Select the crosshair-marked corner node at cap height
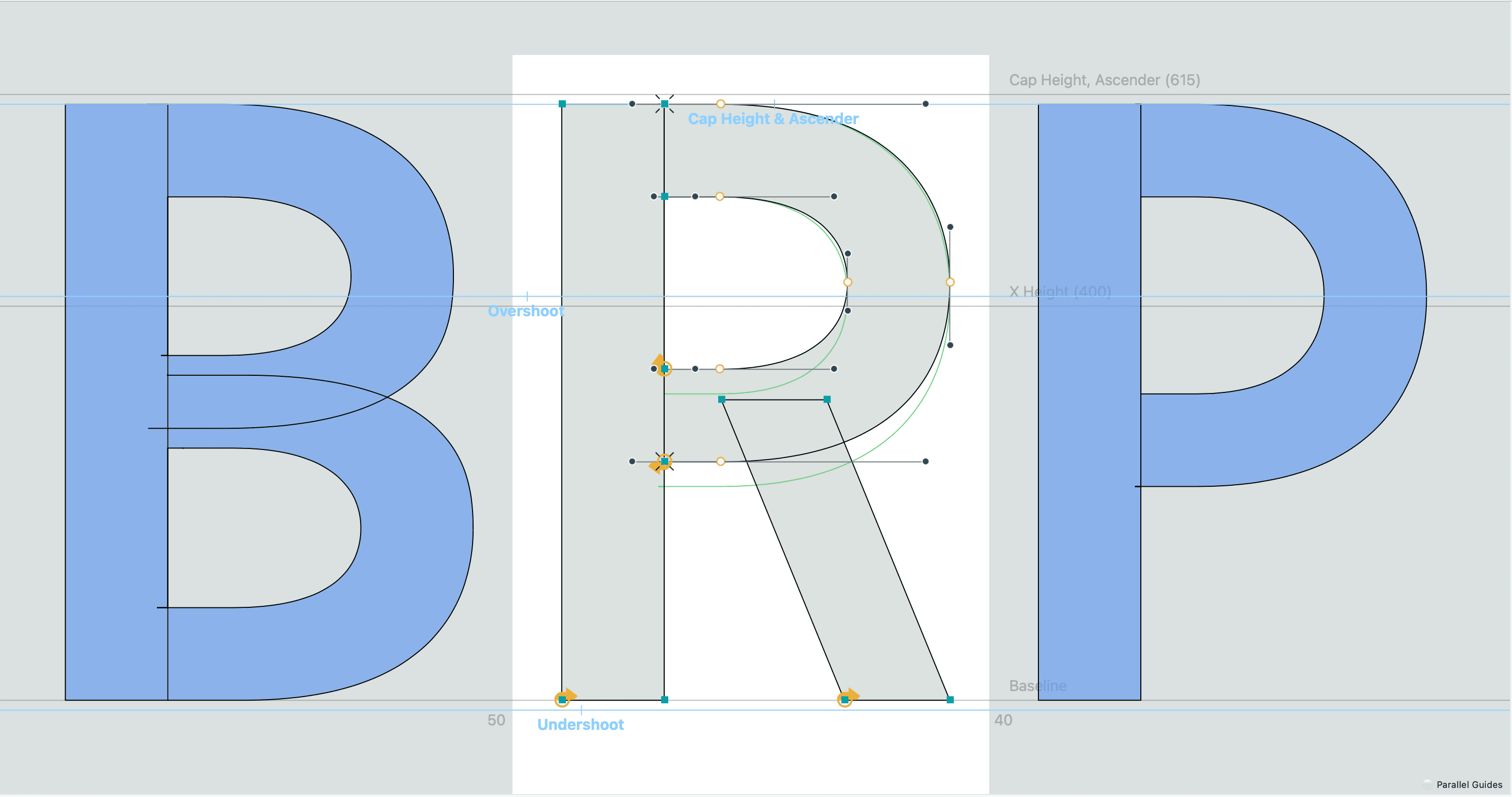The image size is (1512, 797). (x=664, y=104)
